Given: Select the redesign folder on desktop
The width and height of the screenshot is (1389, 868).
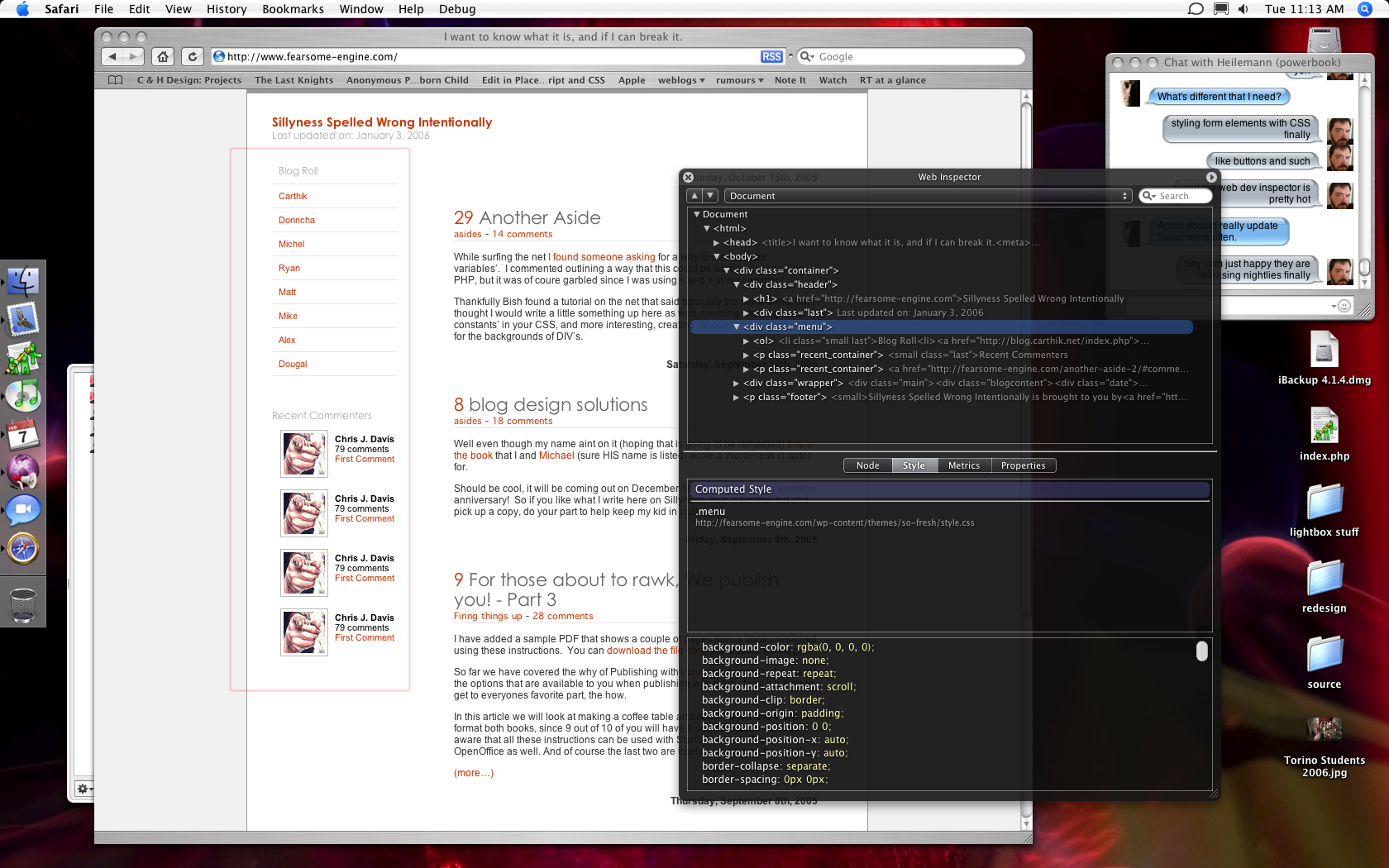Looking at the screenshot, I should (x=1325, y=585).
